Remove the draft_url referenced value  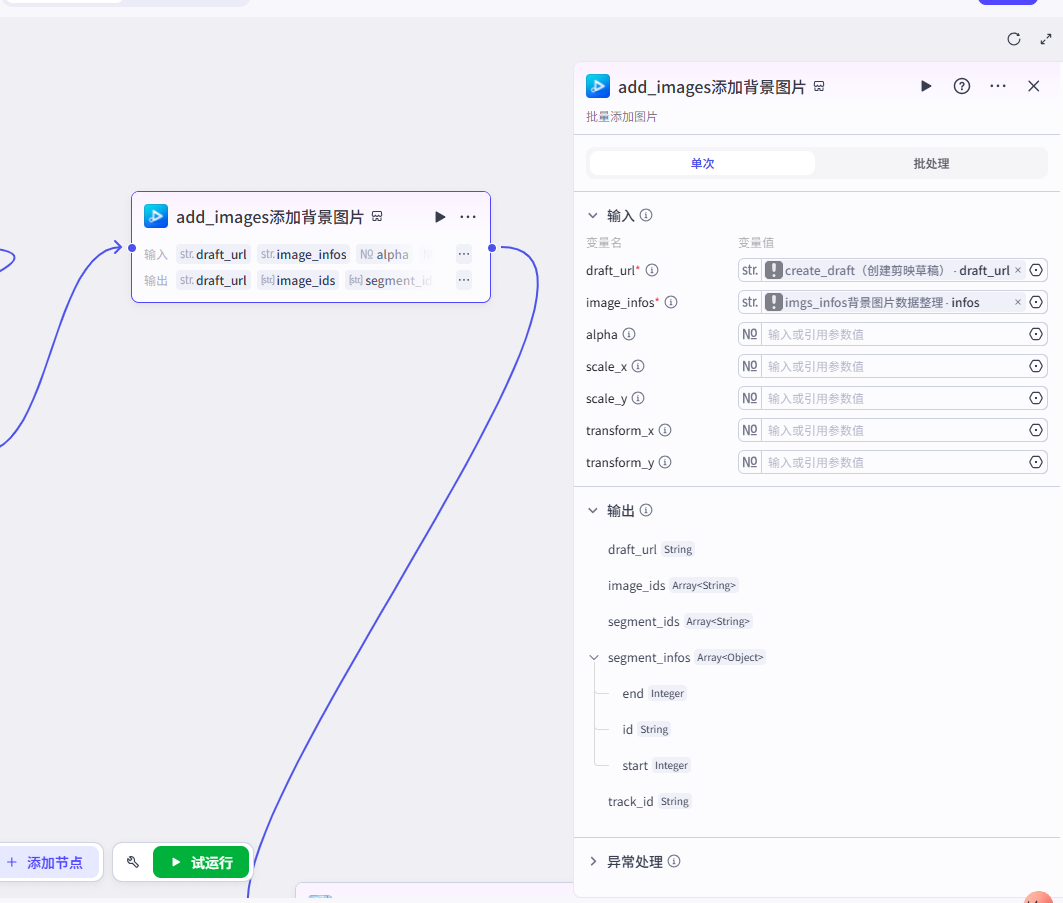tap(1018, 270)
